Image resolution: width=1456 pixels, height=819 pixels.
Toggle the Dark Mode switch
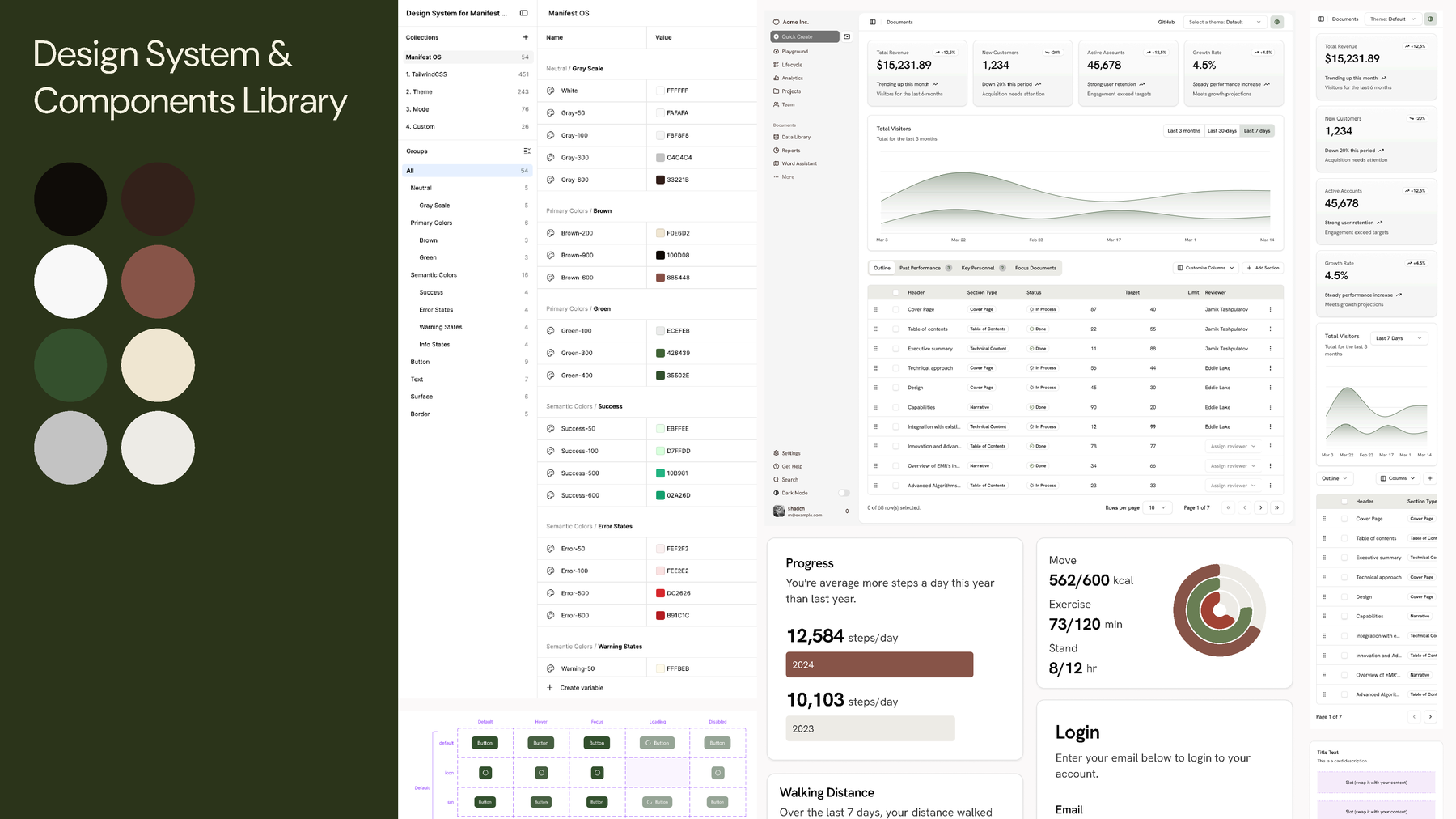pos(844,493)
